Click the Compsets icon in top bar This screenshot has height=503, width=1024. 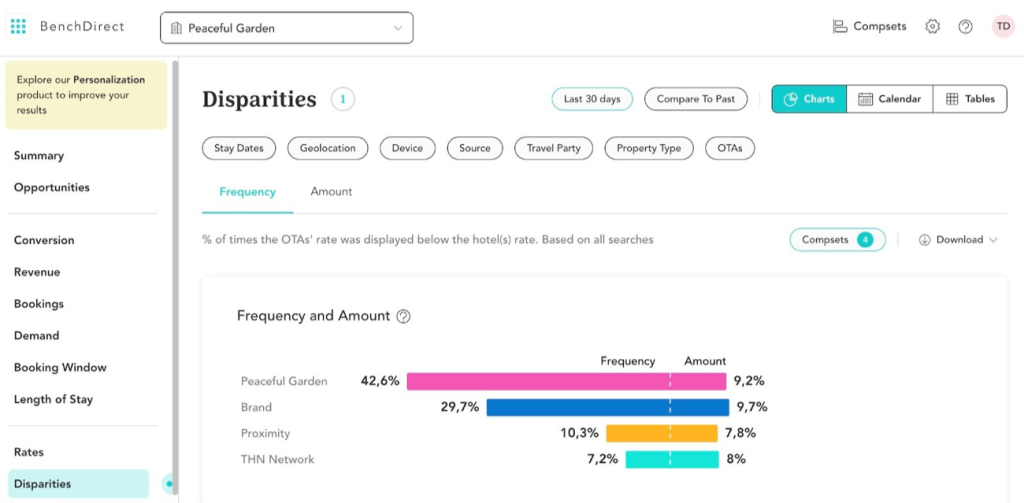point(840,27)
